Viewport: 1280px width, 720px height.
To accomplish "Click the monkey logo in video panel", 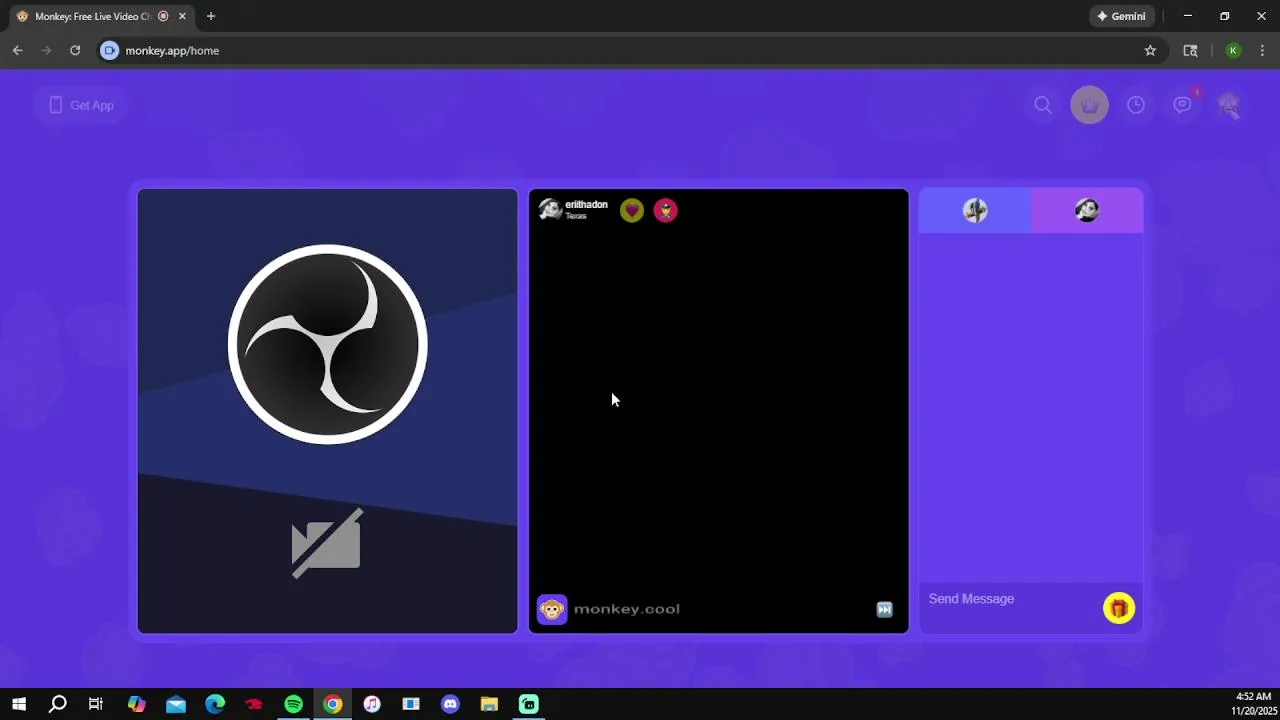I will (x=552, y=609).
